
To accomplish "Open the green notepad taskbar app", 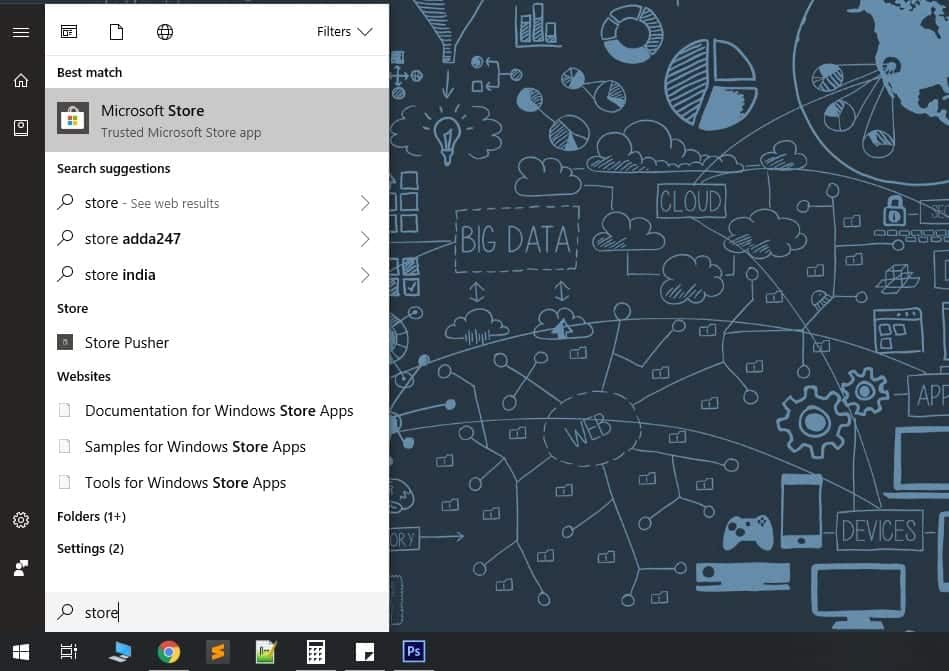I will (266, 652).
